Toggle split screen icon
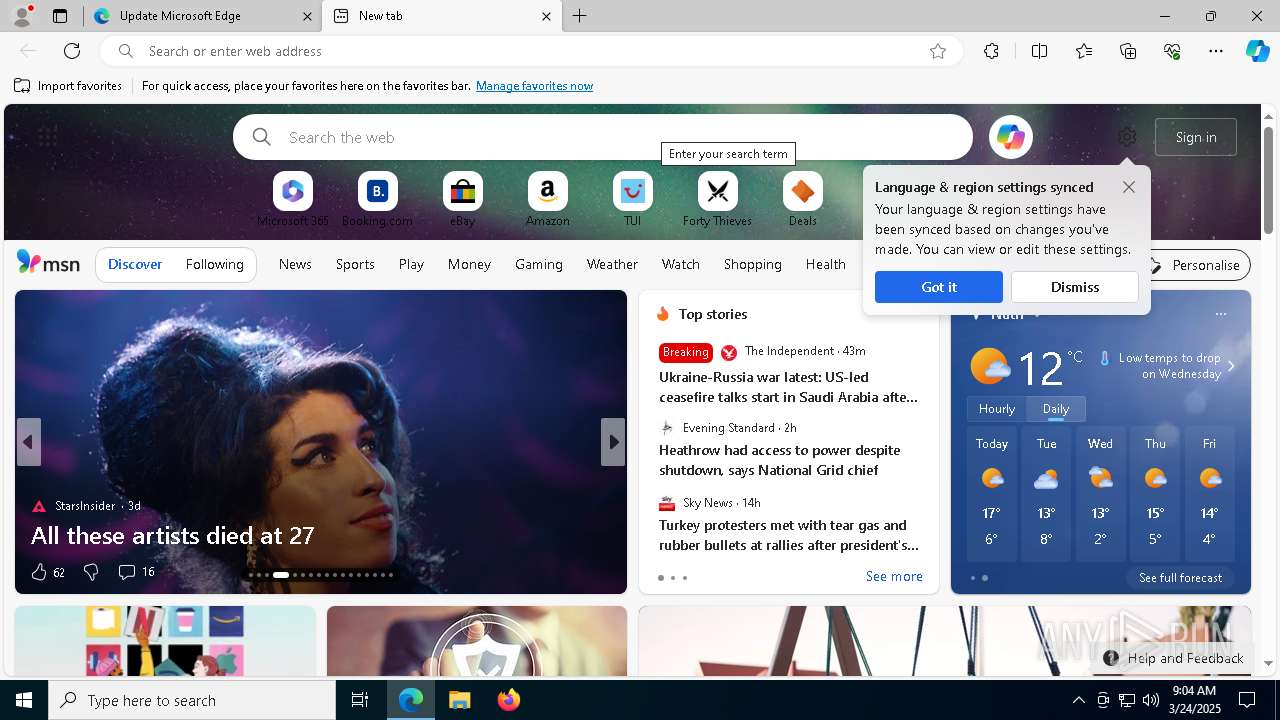Image resolution: width=1280 pixels, height=720 pixels. (x=1039, y=51)
